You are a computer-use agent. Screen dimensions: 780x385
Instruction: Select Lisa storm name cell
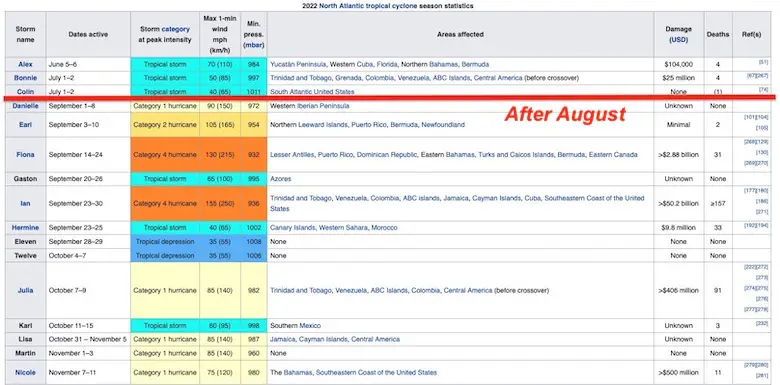click(25, 339)
